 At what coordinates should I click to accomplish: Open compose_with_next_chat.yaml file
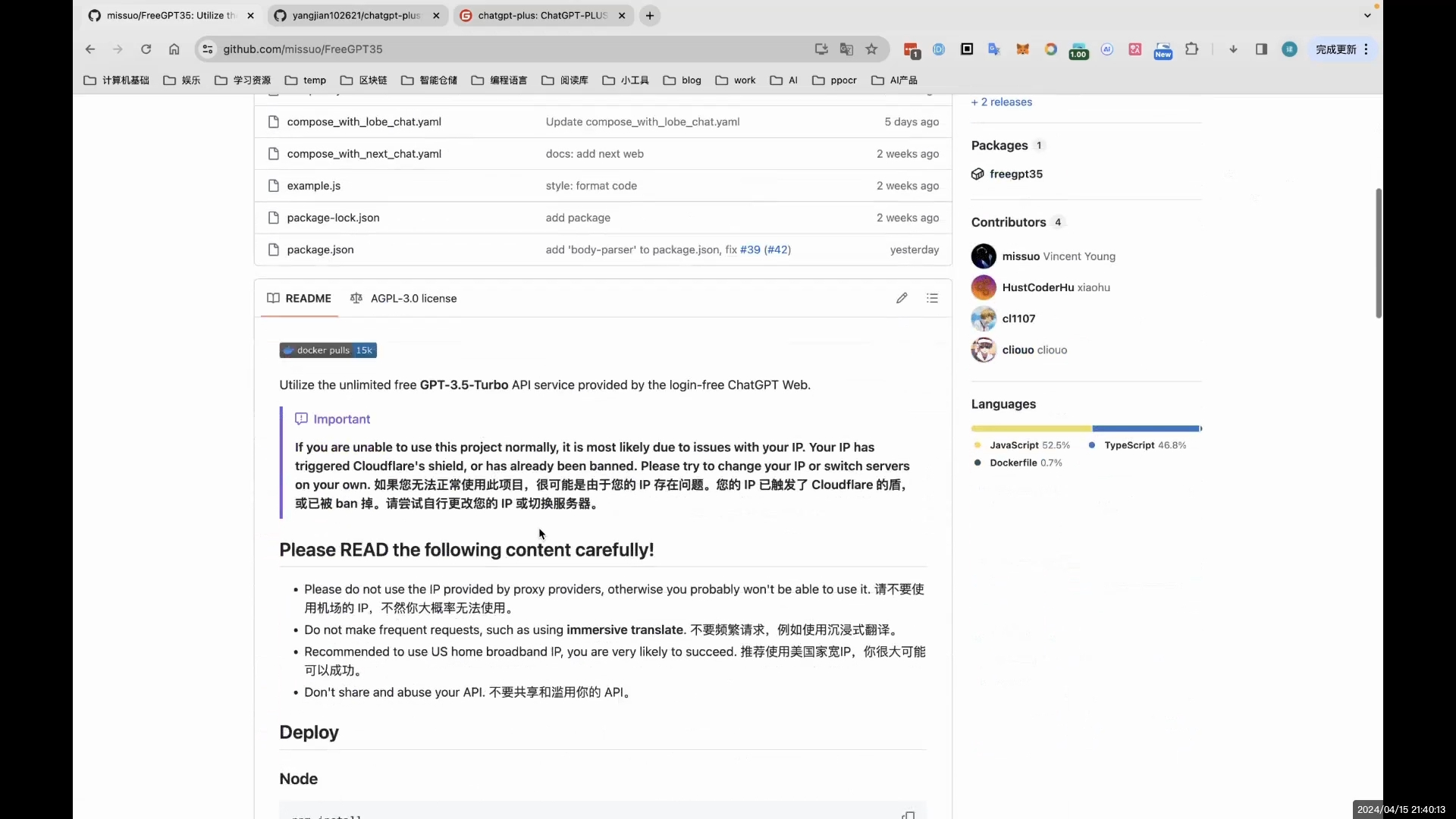(364, 153)
